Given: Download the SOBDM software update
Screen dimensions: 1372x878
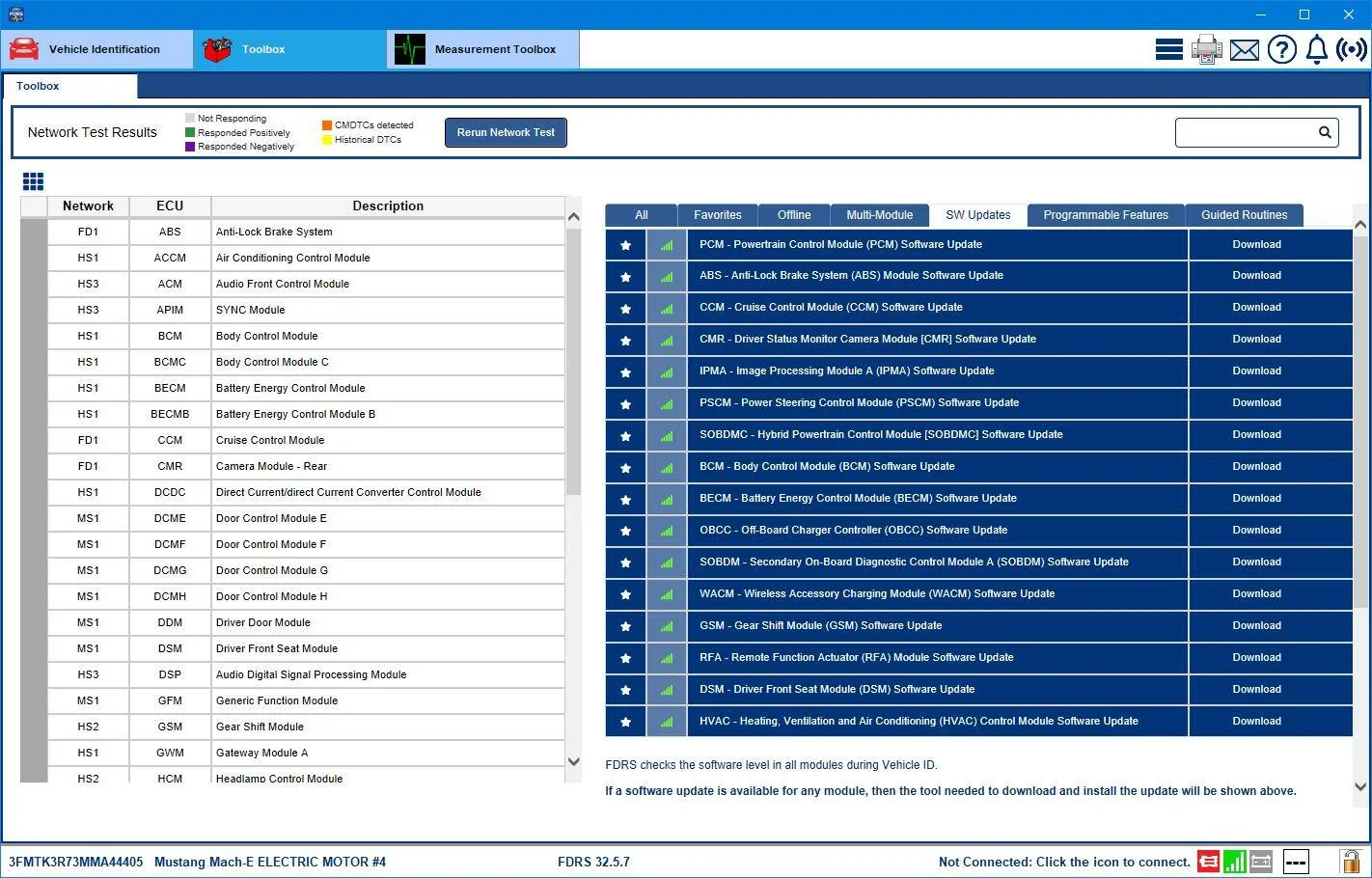Looking at the screenshot, I should 1256,562.
